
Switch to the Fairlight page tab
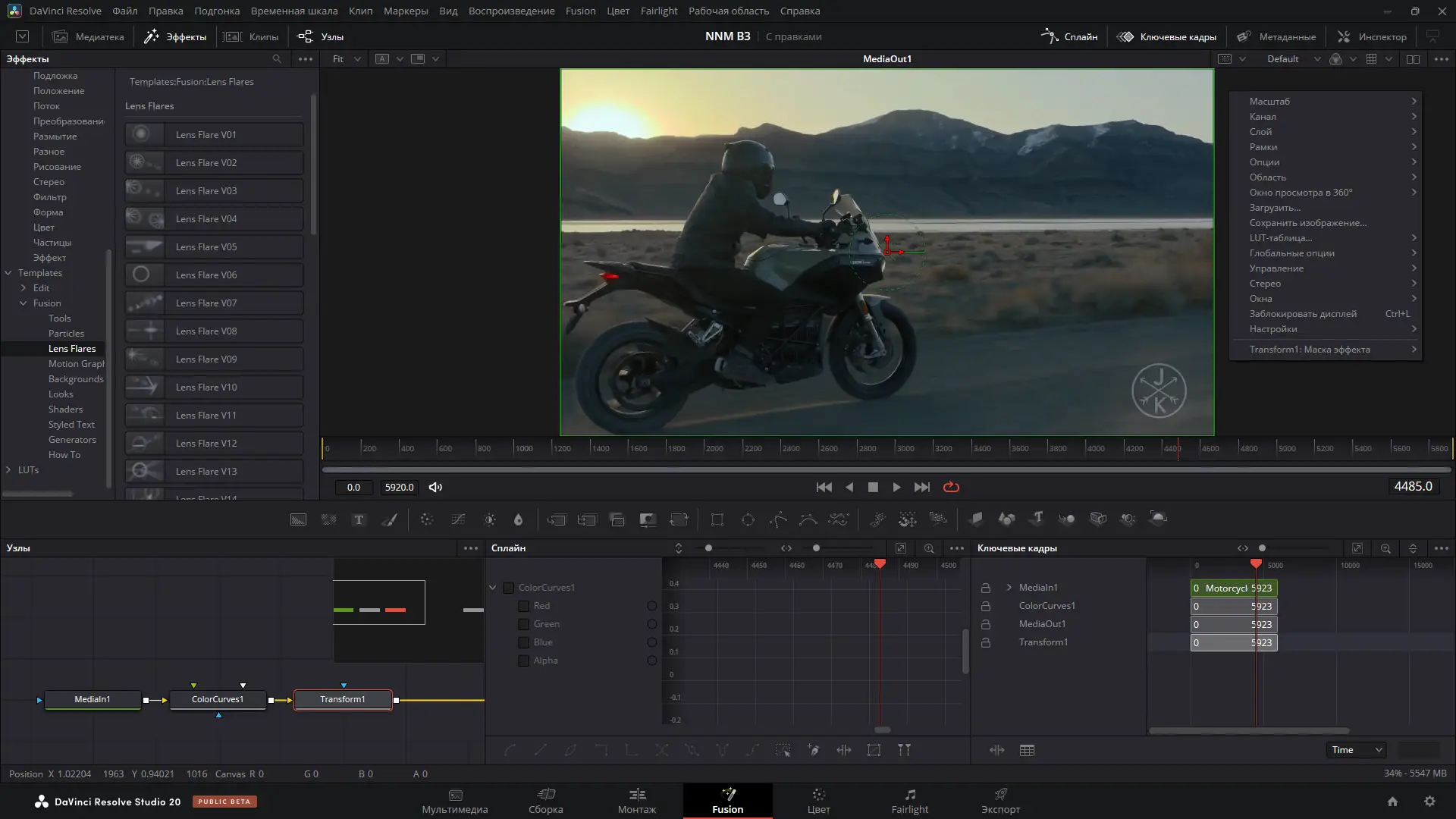pyautogui.click(x=909, y=800)
